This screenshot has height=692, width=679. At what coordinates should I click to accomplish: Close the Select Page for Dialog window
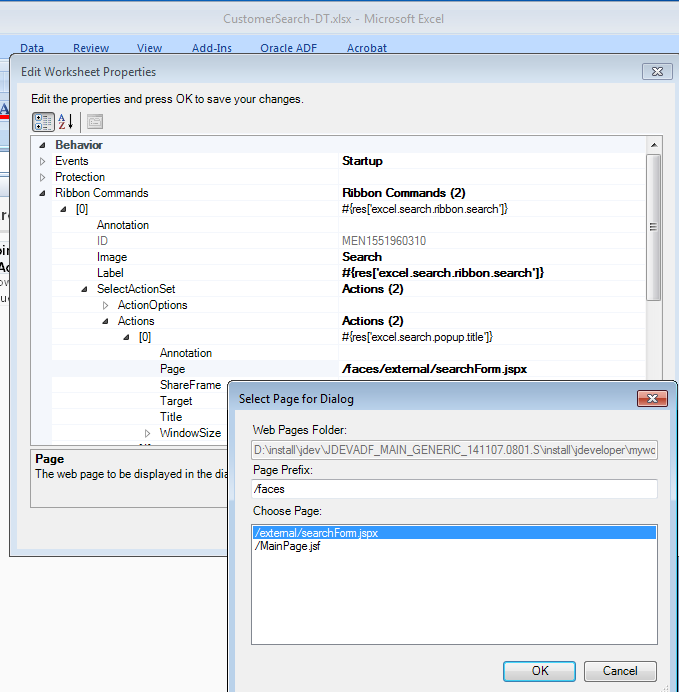click(652, 399)
